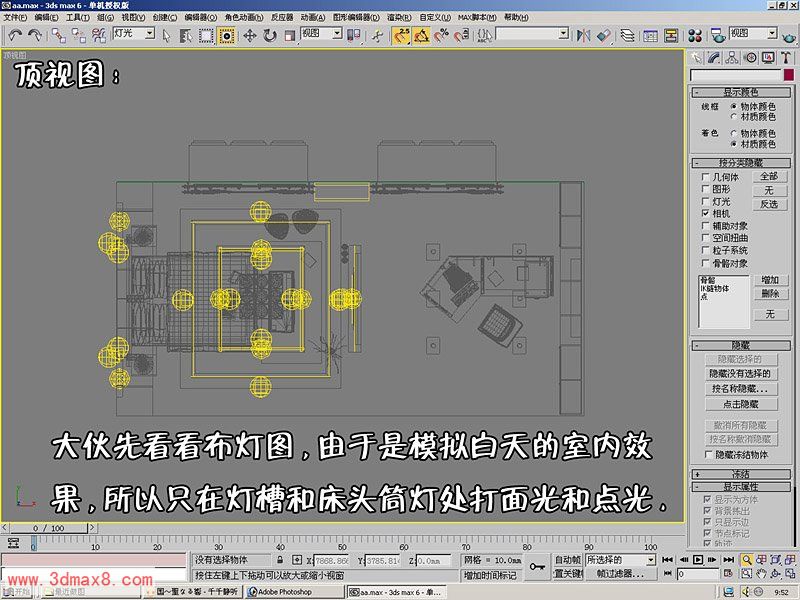Click the object color swatch
The height and width of the screenshot is (600, 800).
pos(789,75)
